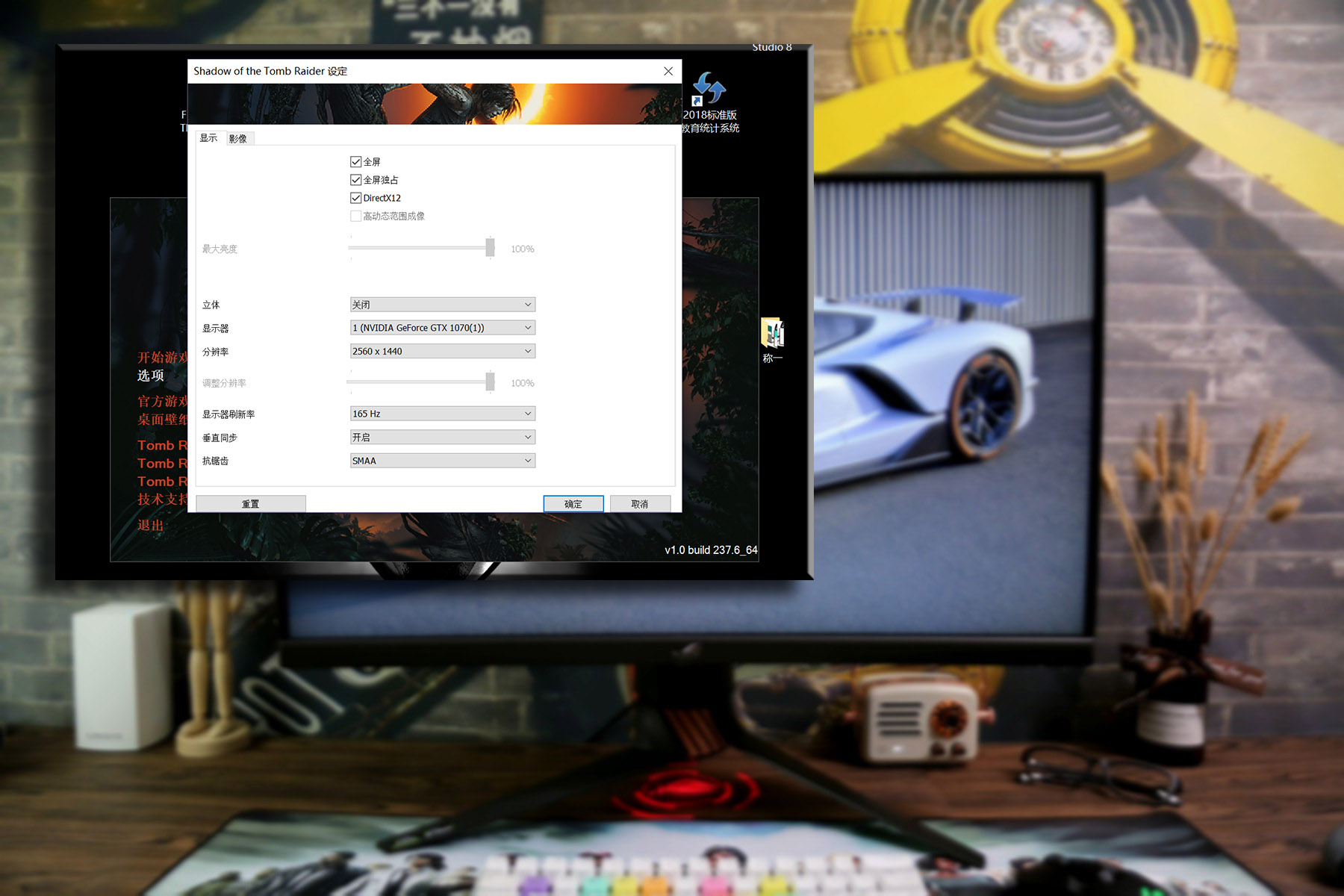Open the 分辨率 dropdown showing 2560 x 1440
This screenshot has height=896, width=1344.
(x=442, y=351)
